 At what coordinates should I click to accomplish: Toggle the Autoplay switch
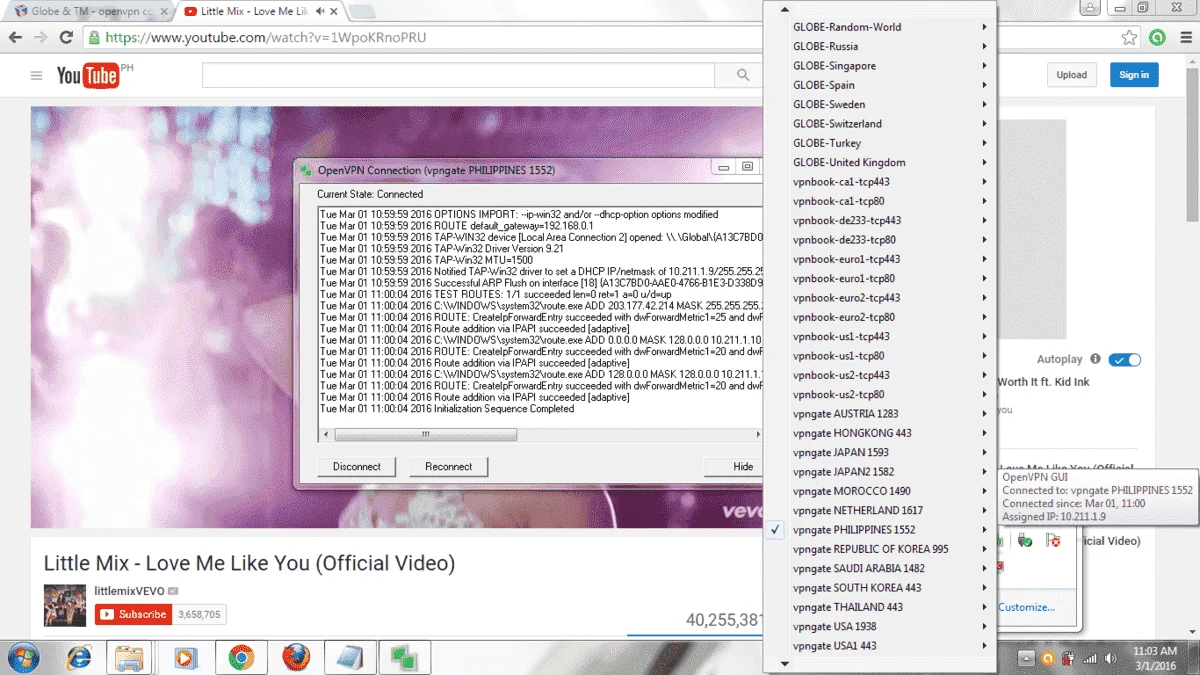(x=1125, y=359)
